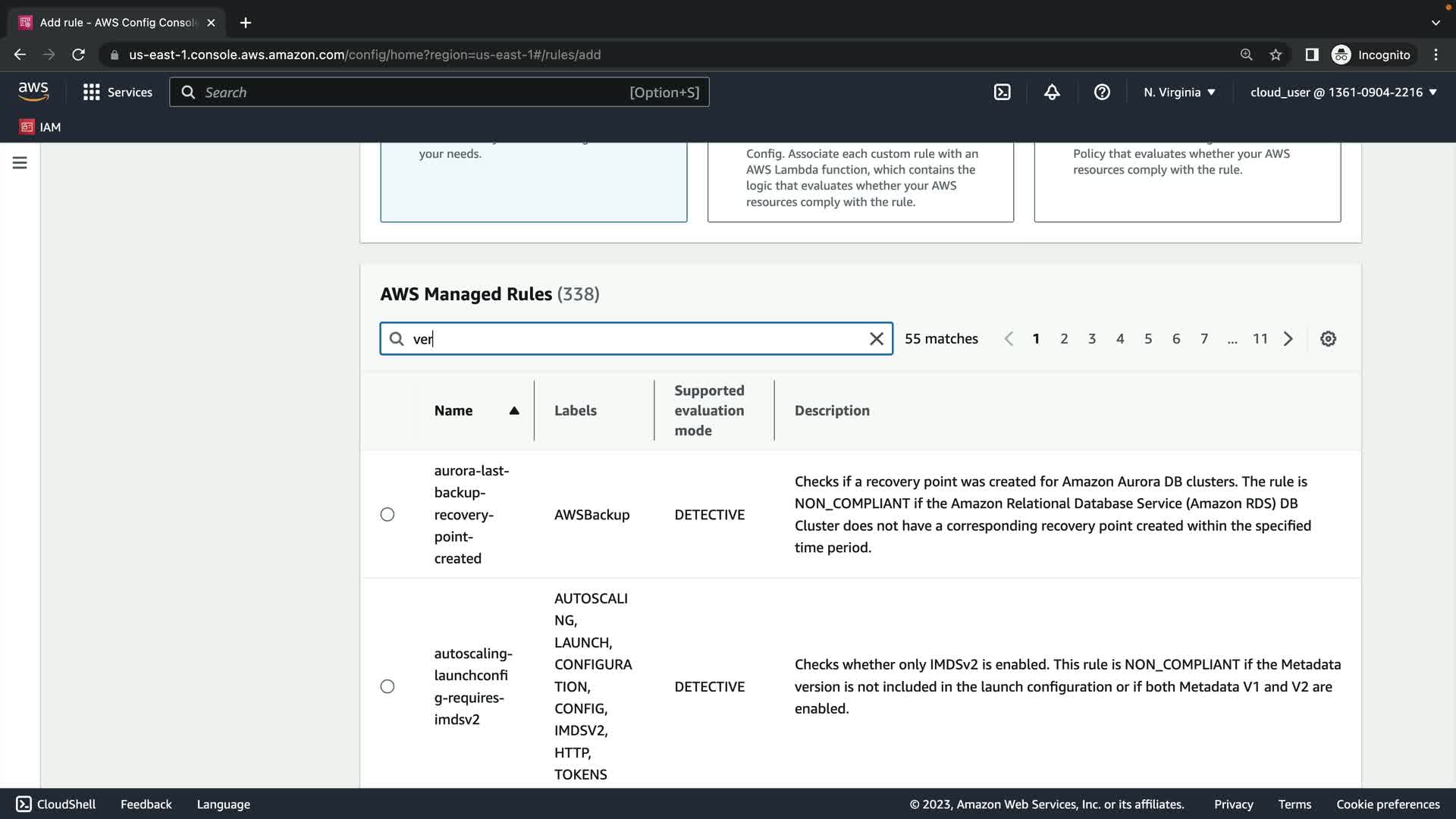Open Cookie preferences in the footer
This screenshot has height=819, width=1456.
tap(1387, 804)
